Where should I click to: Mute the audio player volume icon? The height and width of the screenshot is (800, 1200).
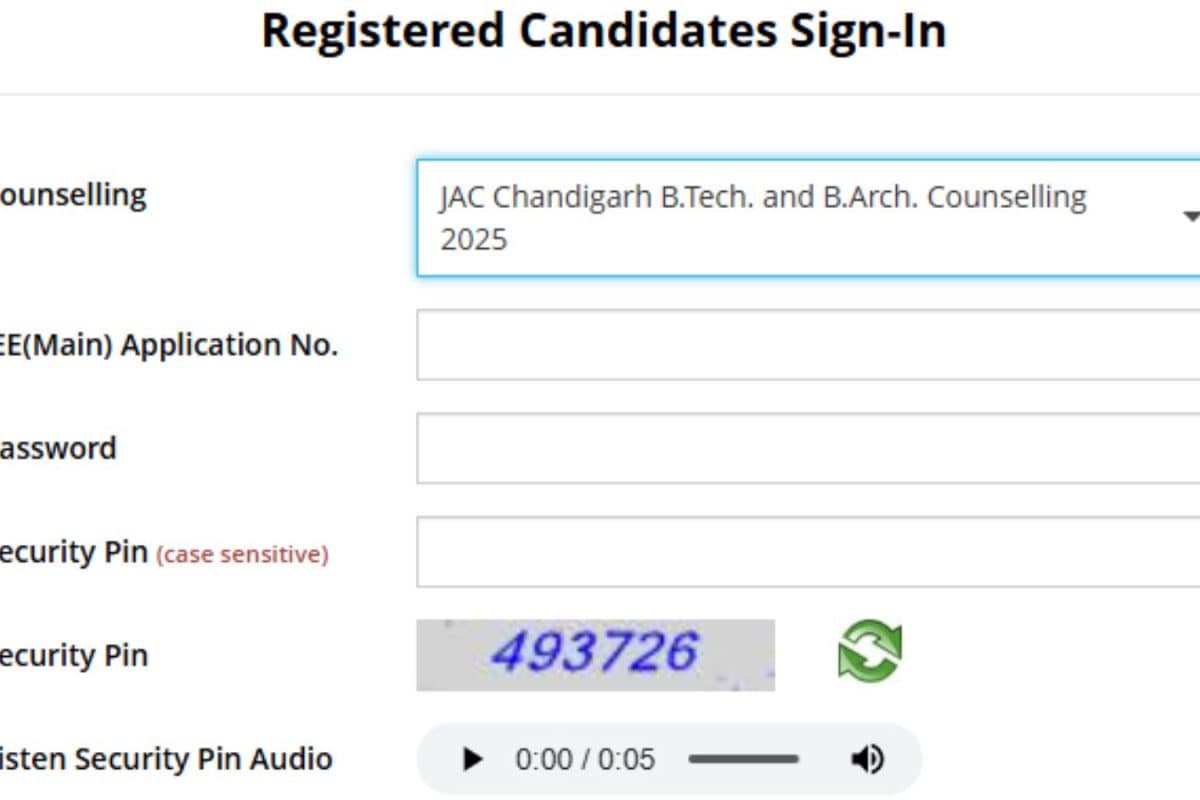coord(867,760)
